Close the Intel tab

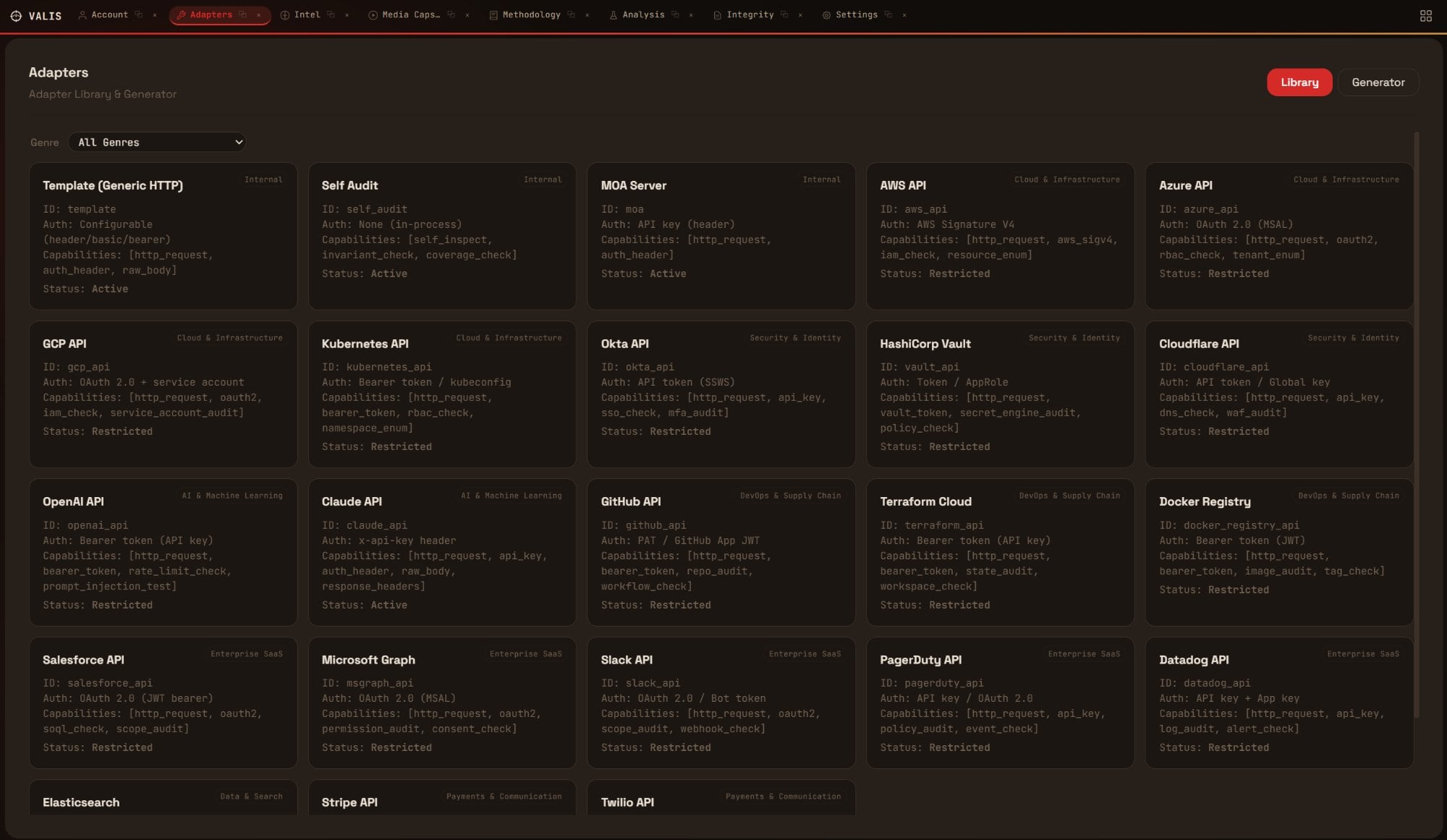347,15
